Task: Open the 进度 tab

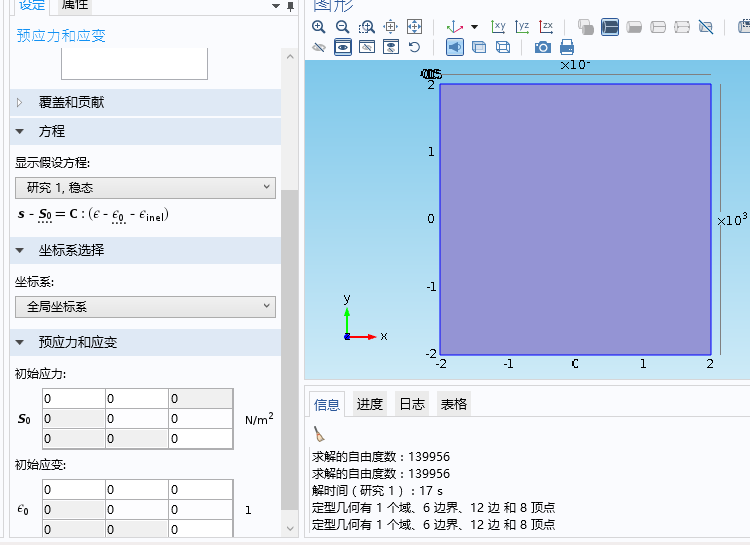Action: pyautogui.click(x=370, y=404)
